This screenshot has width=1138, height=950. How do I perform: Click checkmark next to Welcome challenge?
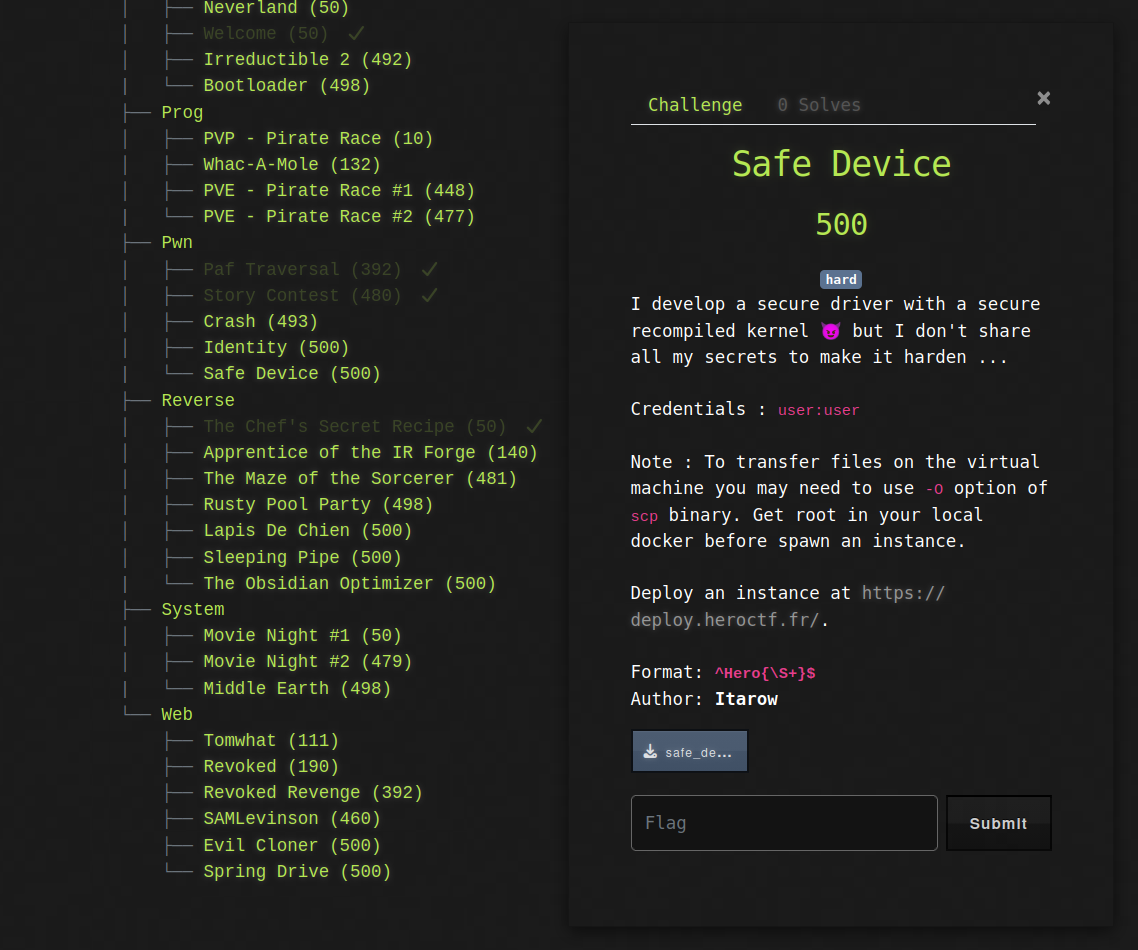click(x=356, y=33)
